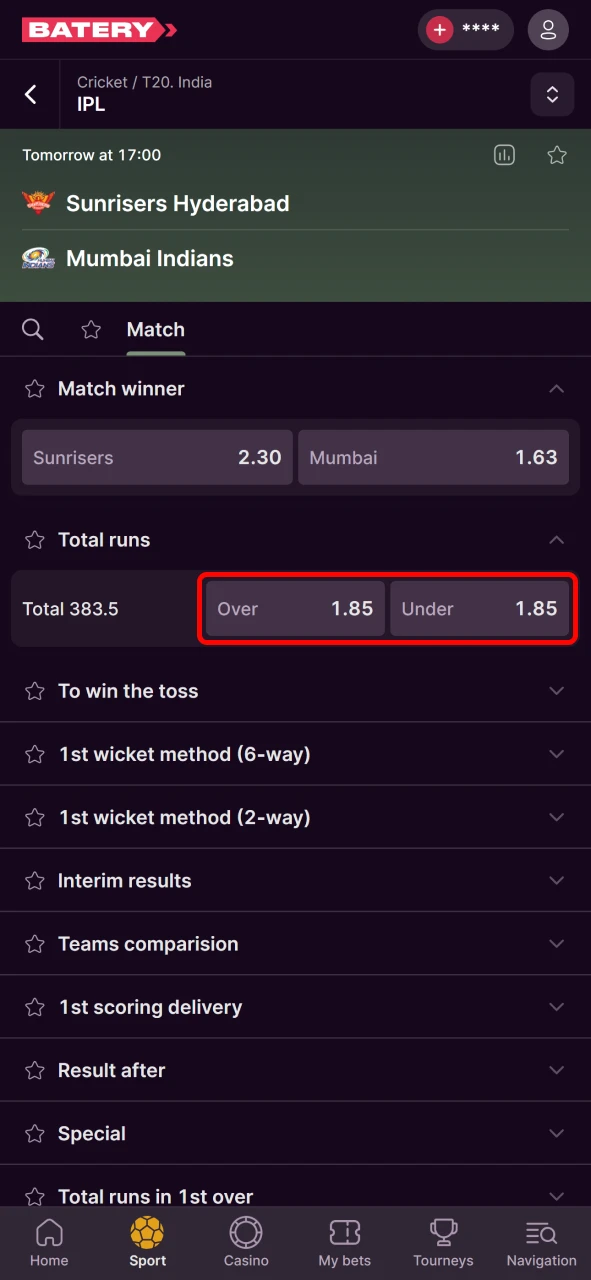Image resolution: width=591 pixels, height=1280 pixels.
Task: Favorite the Total runs market
Action: [35, 539]
